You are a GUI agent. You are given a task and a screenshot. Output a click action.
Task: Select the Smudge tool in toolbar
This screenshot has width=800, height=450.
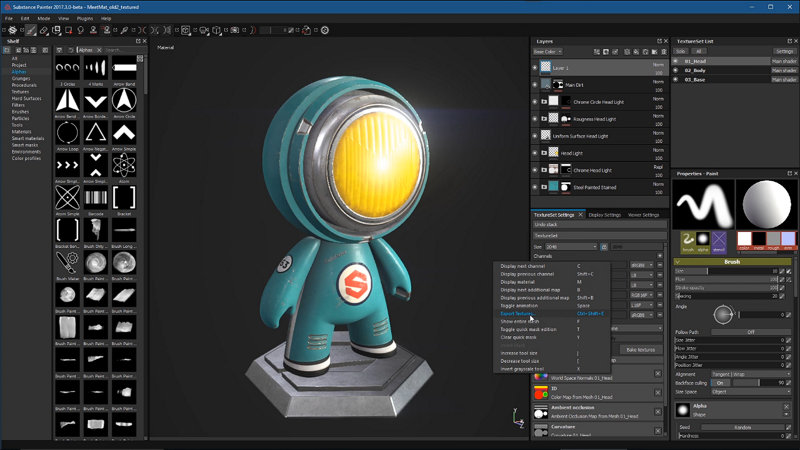coord(81,30)
